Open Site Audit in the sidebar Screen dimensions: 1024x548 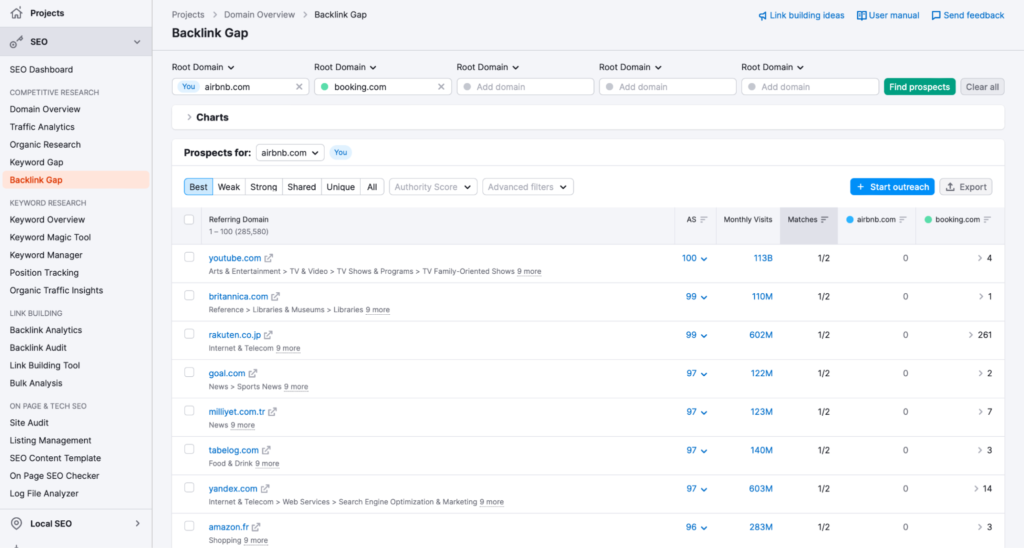(x=29, y=423)
